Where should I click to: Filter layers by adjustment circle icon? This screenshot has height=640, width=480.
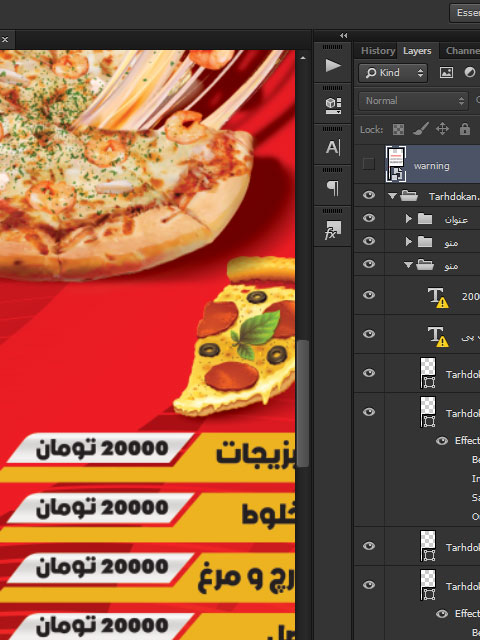[x=470, y=72]
